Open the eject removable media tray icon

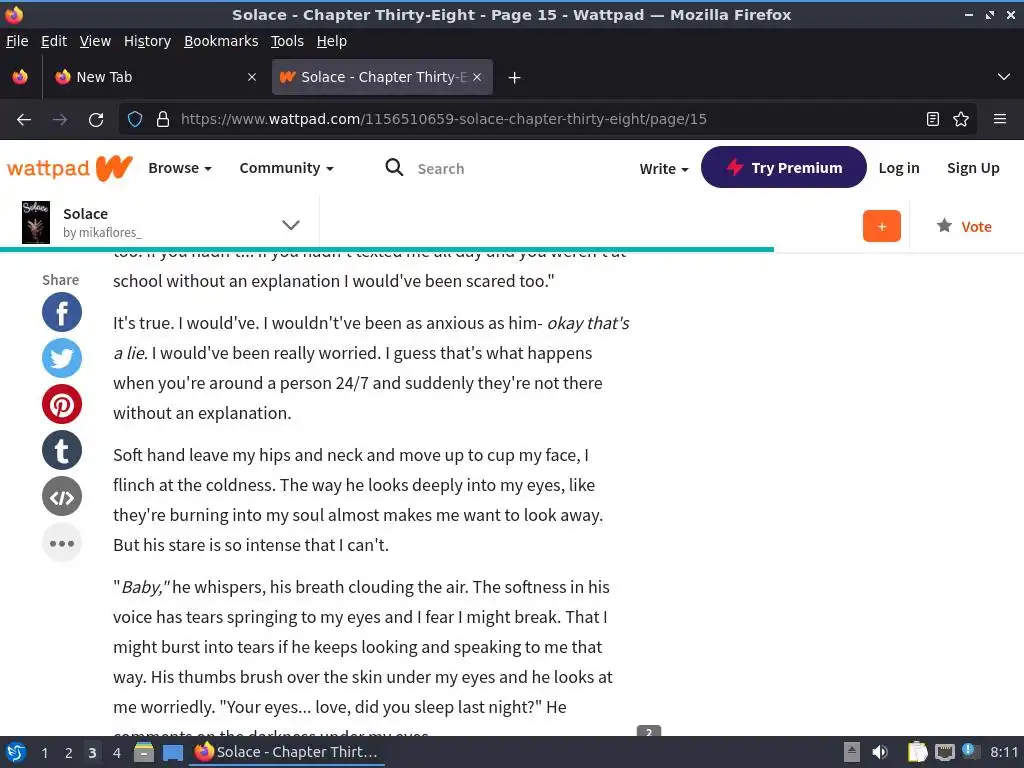[852, 752]
